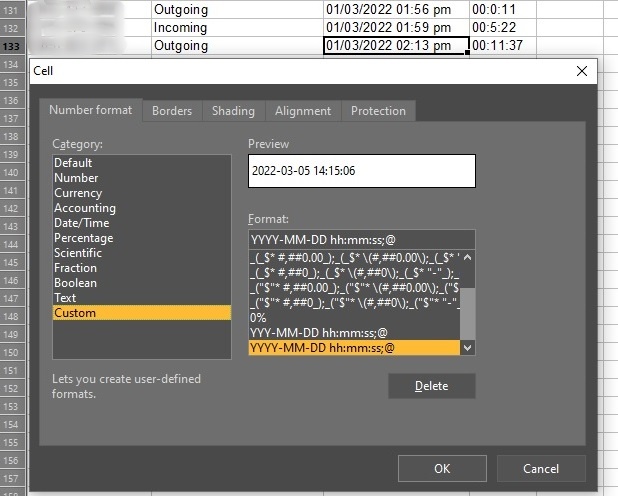
Task: Confirm with the OK button
Action: [441, 469]
